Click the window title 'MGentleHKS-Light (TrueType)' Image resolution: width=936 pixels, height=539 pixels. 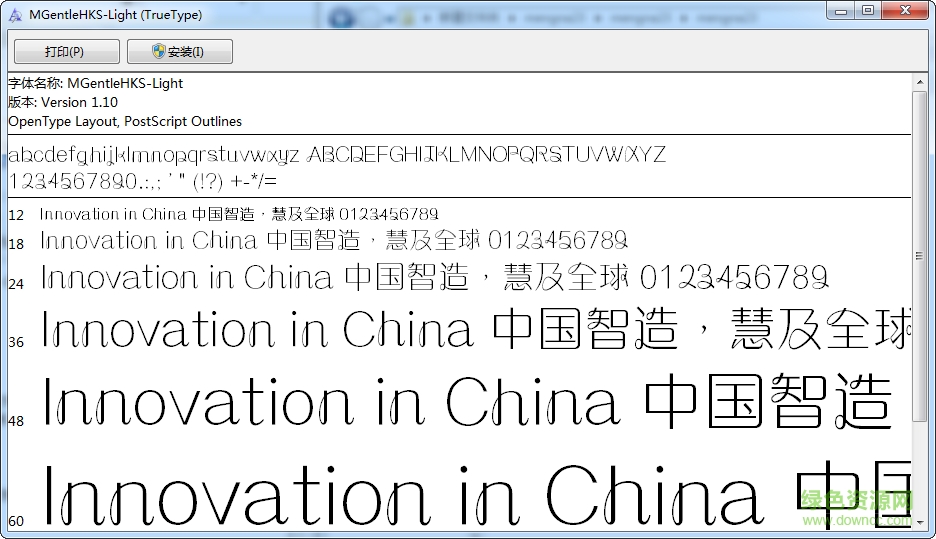(x=116, y=15)
